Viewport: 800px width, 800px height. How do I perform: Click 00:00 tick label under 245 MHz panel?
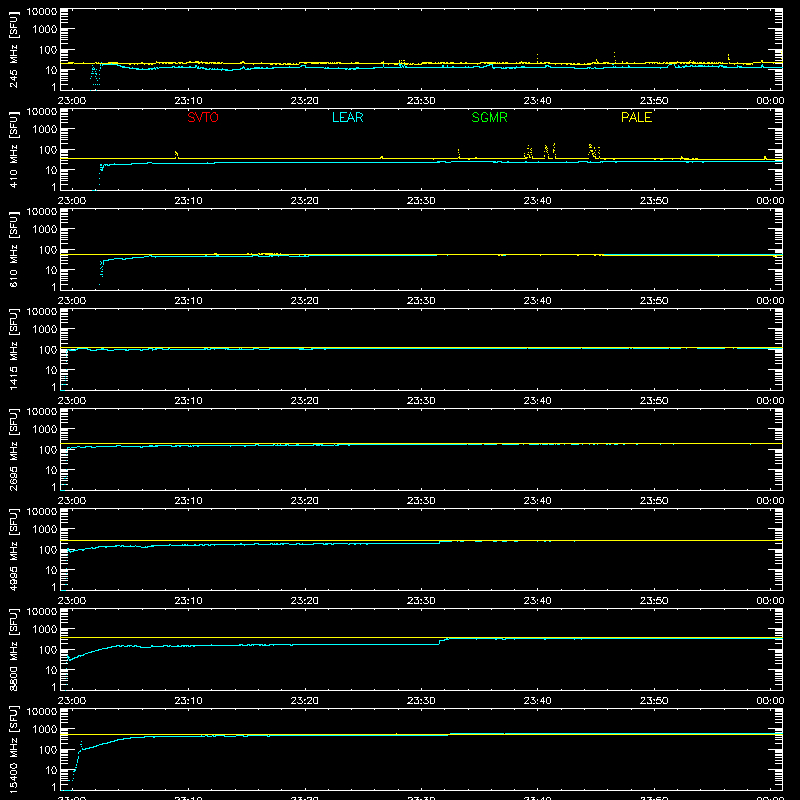pyautogui.click(x=770, y=101)
